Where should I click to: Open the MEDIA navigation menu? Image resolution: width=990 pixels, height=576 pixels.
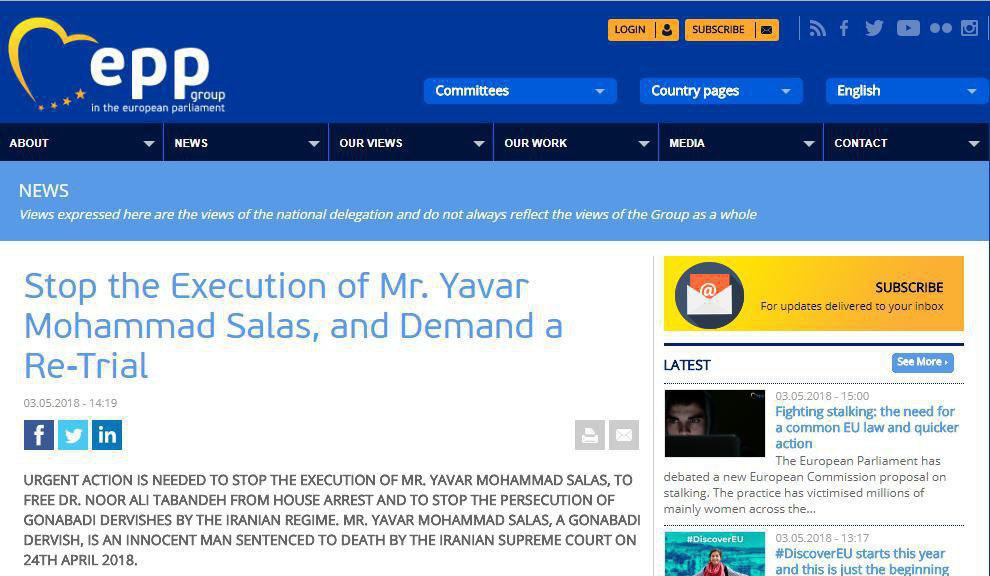tap(740, 143)
